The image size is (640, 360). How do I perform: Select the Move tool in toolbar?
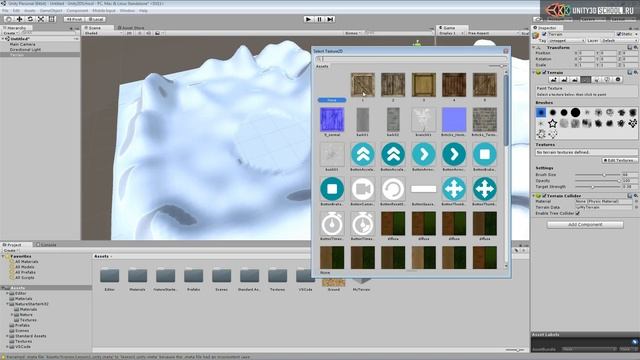19,19
